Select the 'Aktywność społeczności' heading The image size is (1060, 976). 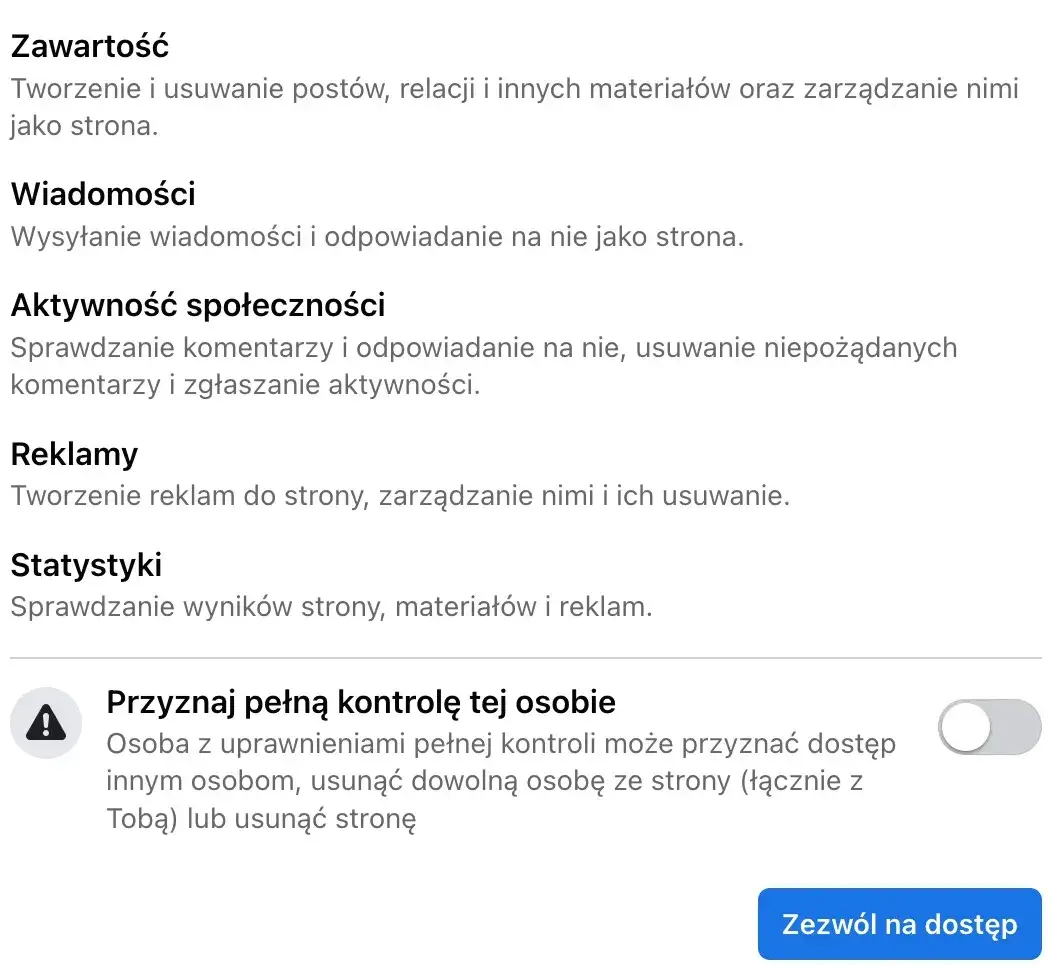coord(197,306)
